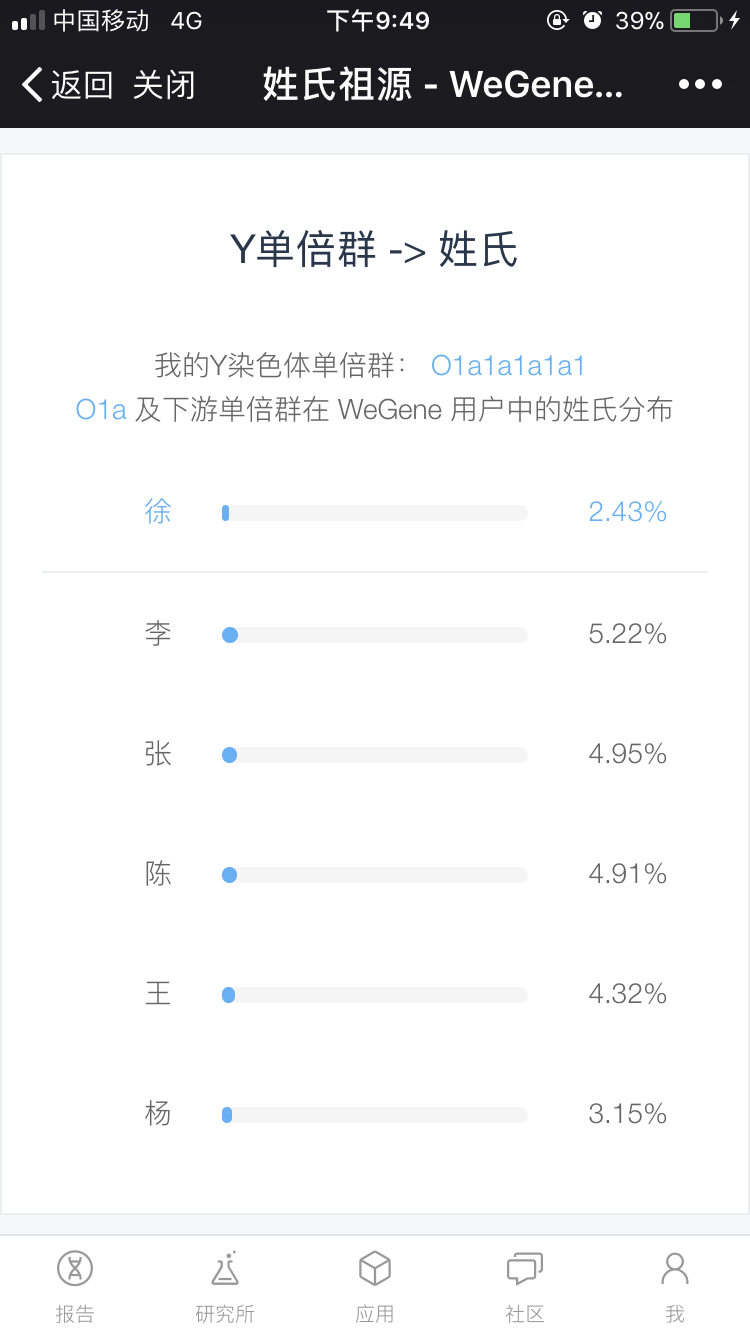
Task: Click the 陈 surname progress bar
Action: click(375, 874)
